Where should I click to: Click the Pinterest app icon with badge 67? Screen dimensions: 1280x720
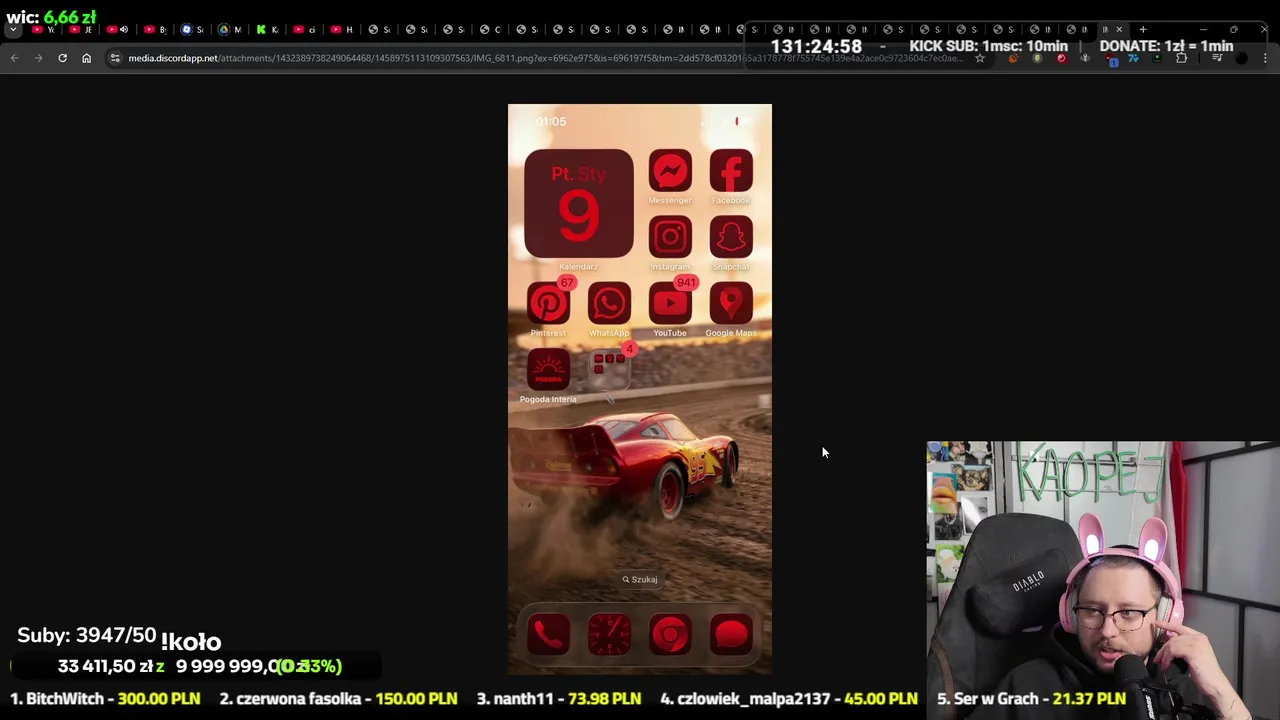click(x=548, y=303)
